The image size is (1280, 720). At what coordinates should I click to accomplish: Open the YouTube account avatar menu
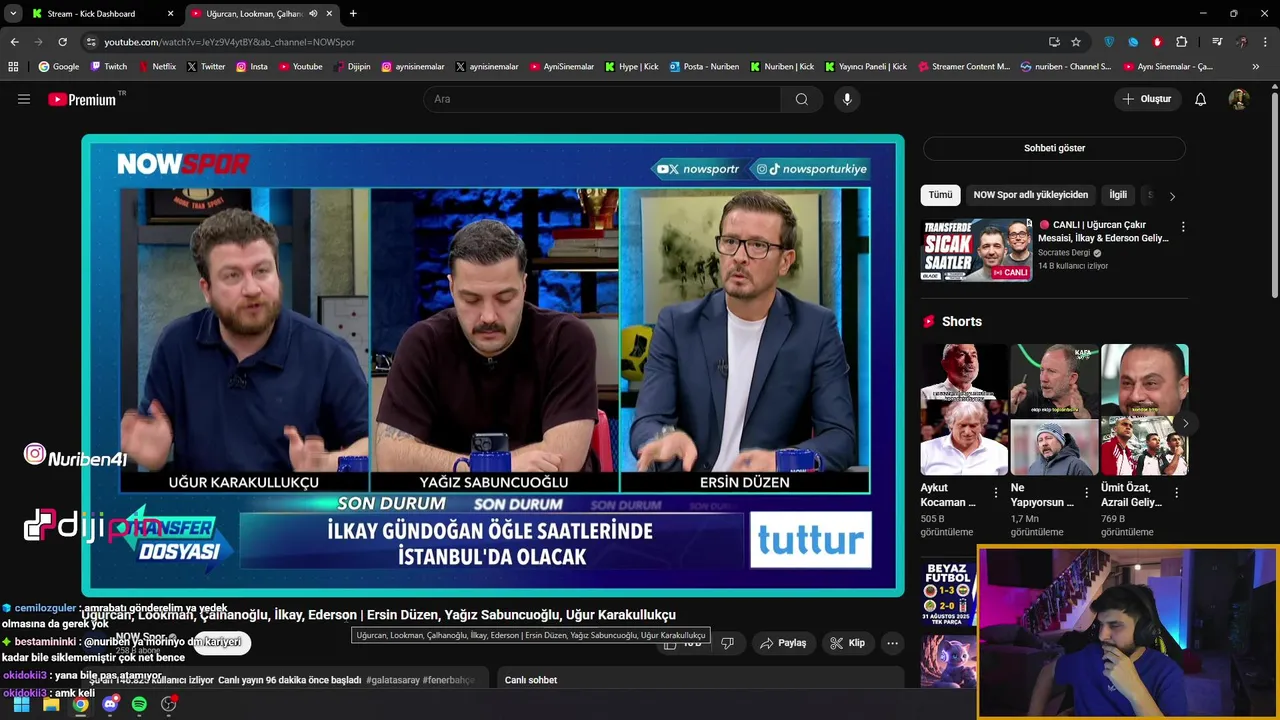click(x=1238, y=99)
